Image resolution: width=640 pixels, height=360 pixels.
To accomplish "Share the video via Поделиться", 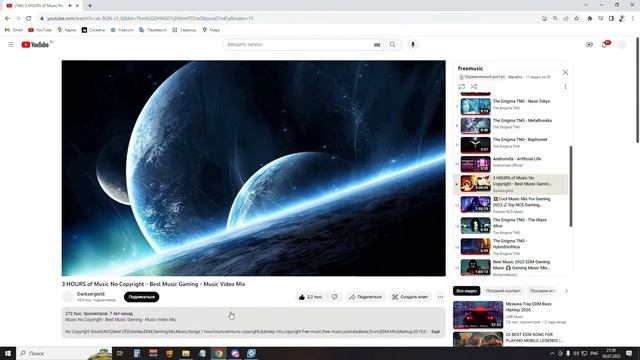I will point(365,297).
